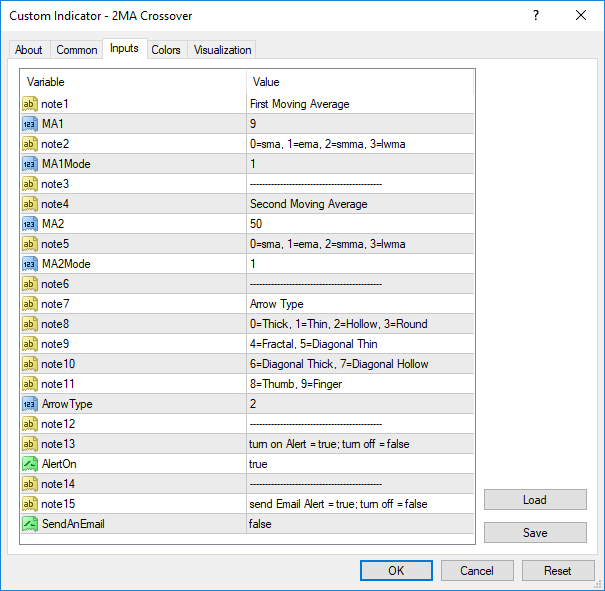Viewport: 605px width, 591px height.
Task: Click the string icon beside note6
Action: [30, 284]
